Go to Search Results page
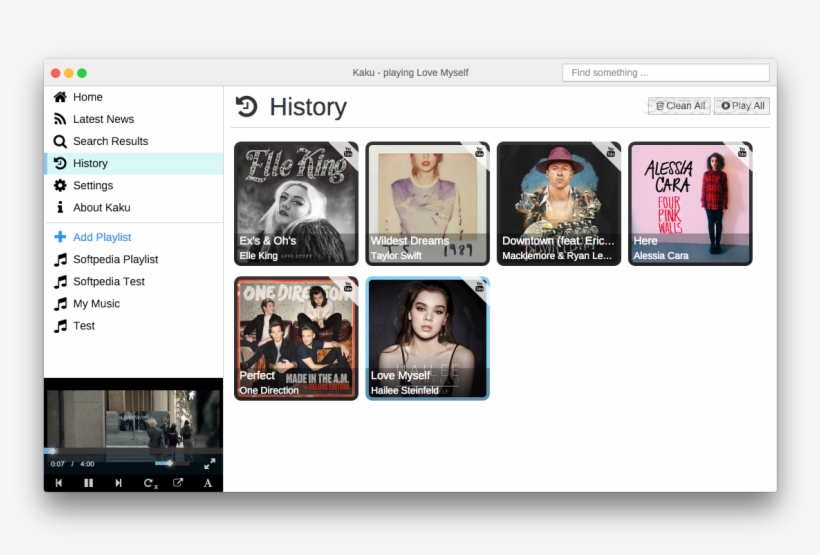Screen dimensions: 820x555 coord(133,141)
